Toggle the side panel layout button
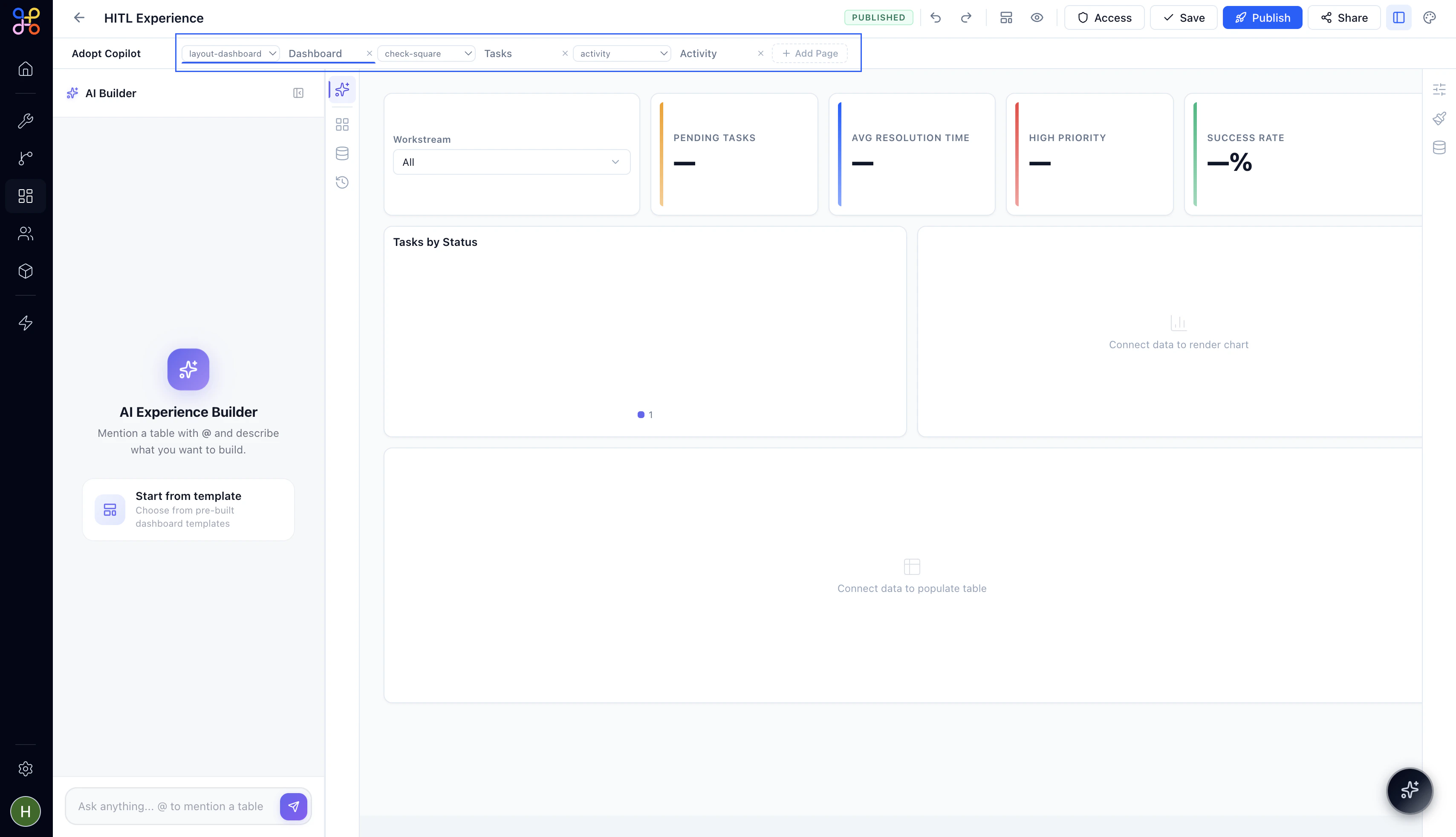The width and height of the screenshot is (1456, 837). [1398, 18]
